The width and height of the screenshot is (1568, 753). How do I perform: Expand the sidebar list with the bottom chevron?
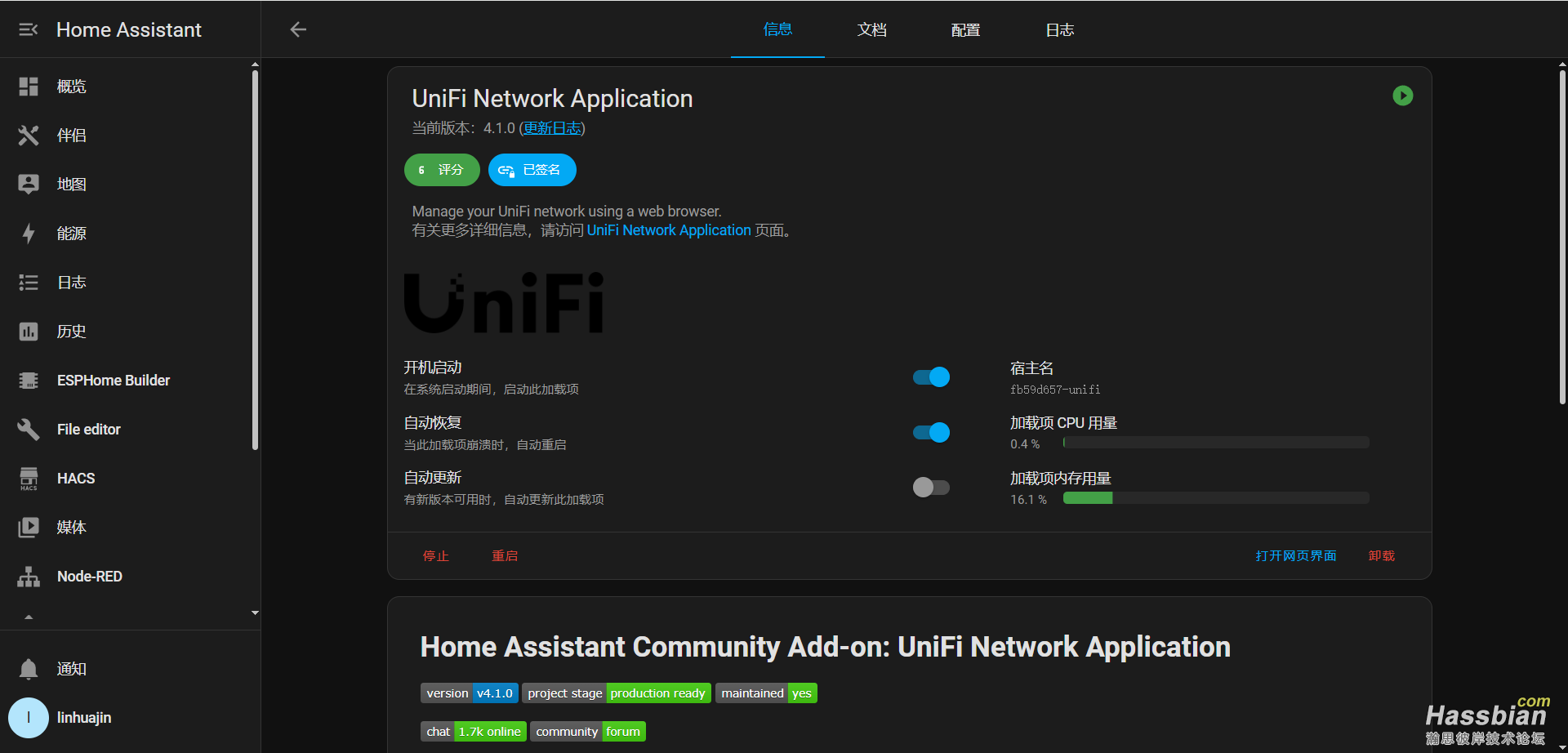[x=29, y=617]
